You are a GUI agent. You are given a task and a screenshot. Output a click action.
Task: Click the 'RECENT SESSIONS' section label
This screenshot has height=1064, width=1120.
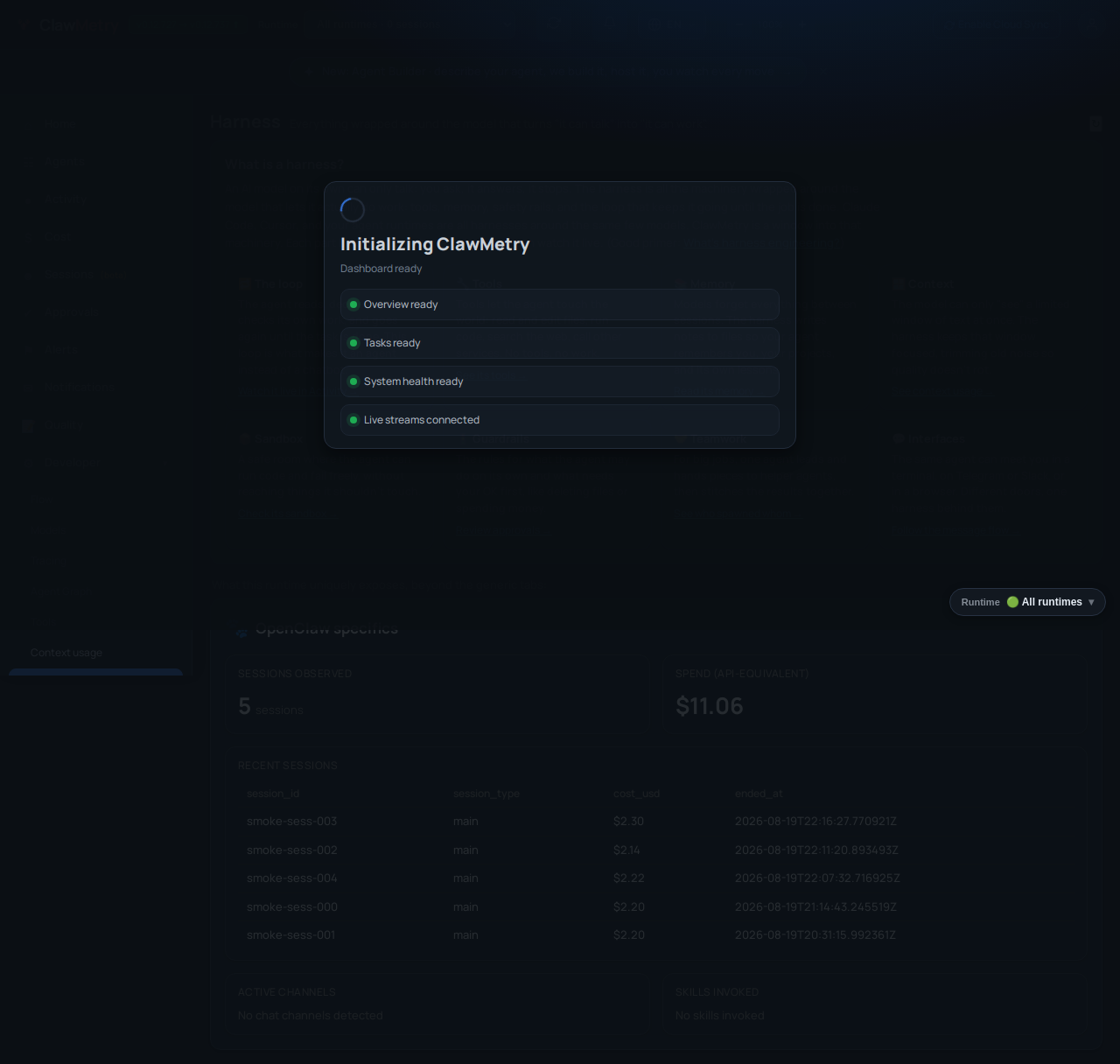(288, 766)
